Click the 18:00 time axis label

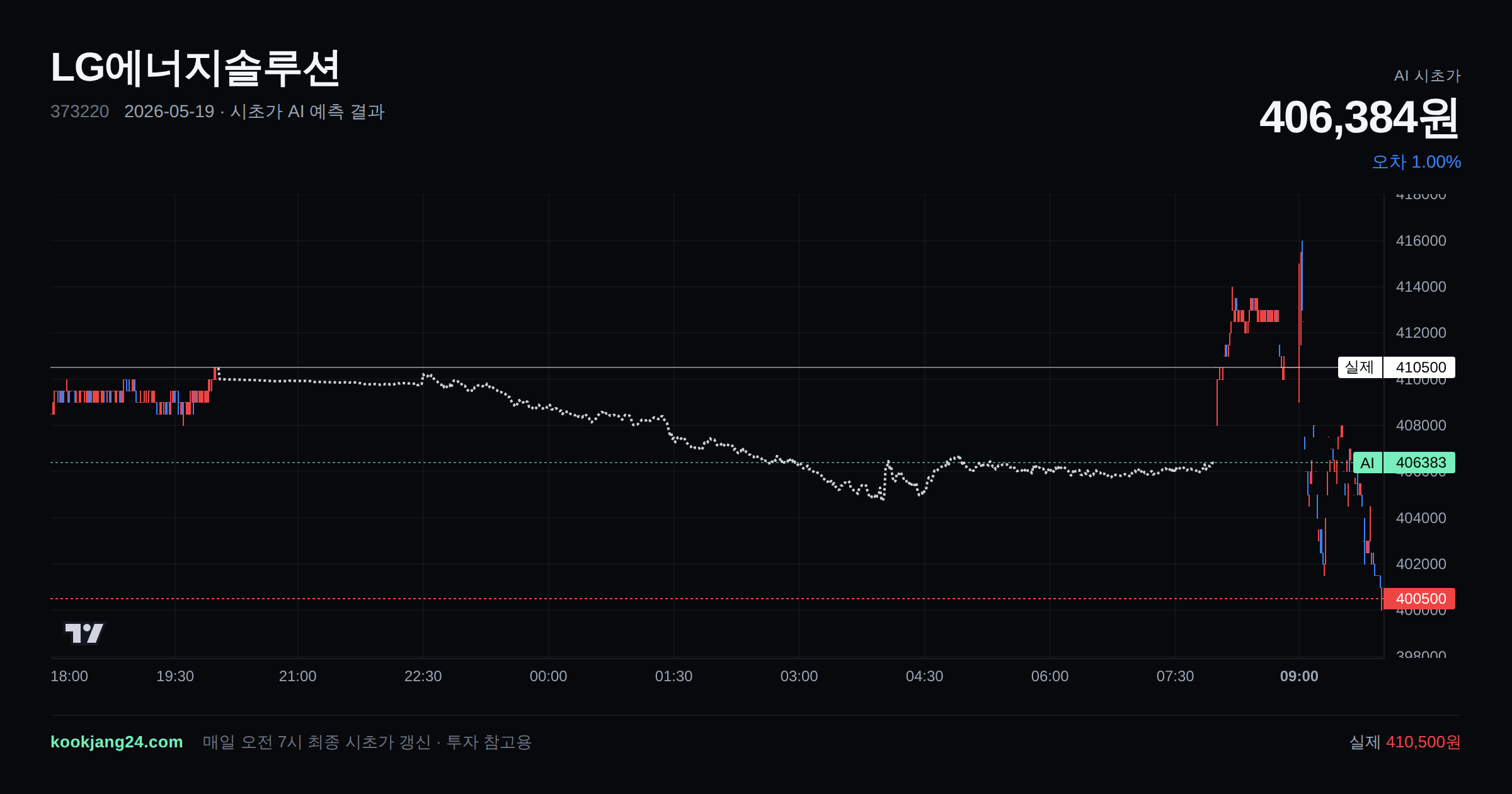[69, 676]
